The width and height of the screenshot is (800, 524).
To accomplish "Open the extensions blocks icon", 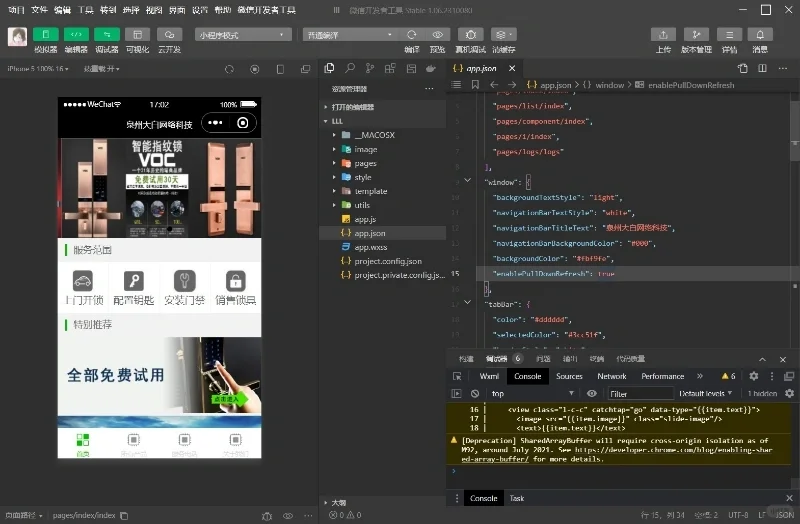I will tap(390, 68).
